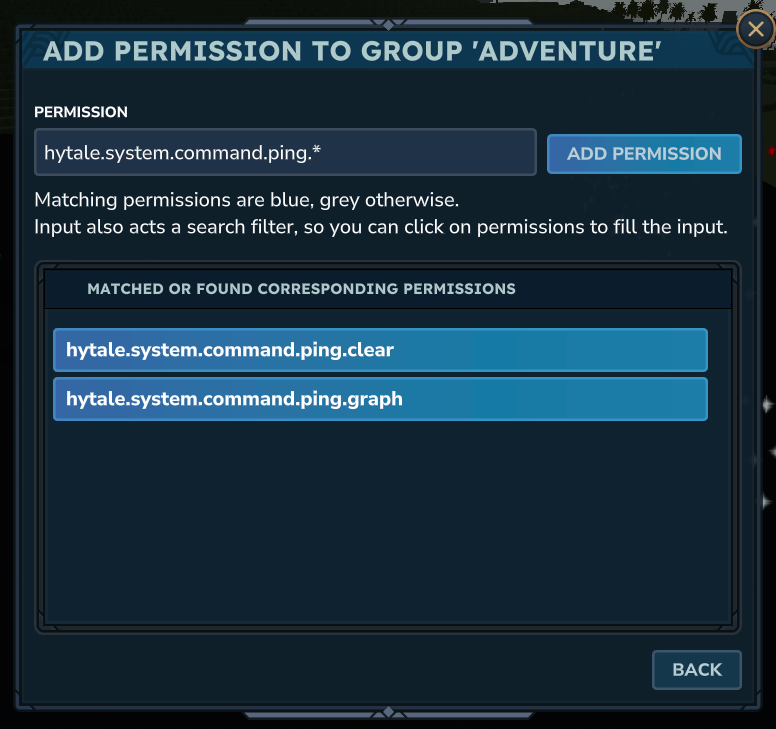The height and width of the screenshot is (729, 776).
Task: Go back using the Back button
Action: coord(696,670)
